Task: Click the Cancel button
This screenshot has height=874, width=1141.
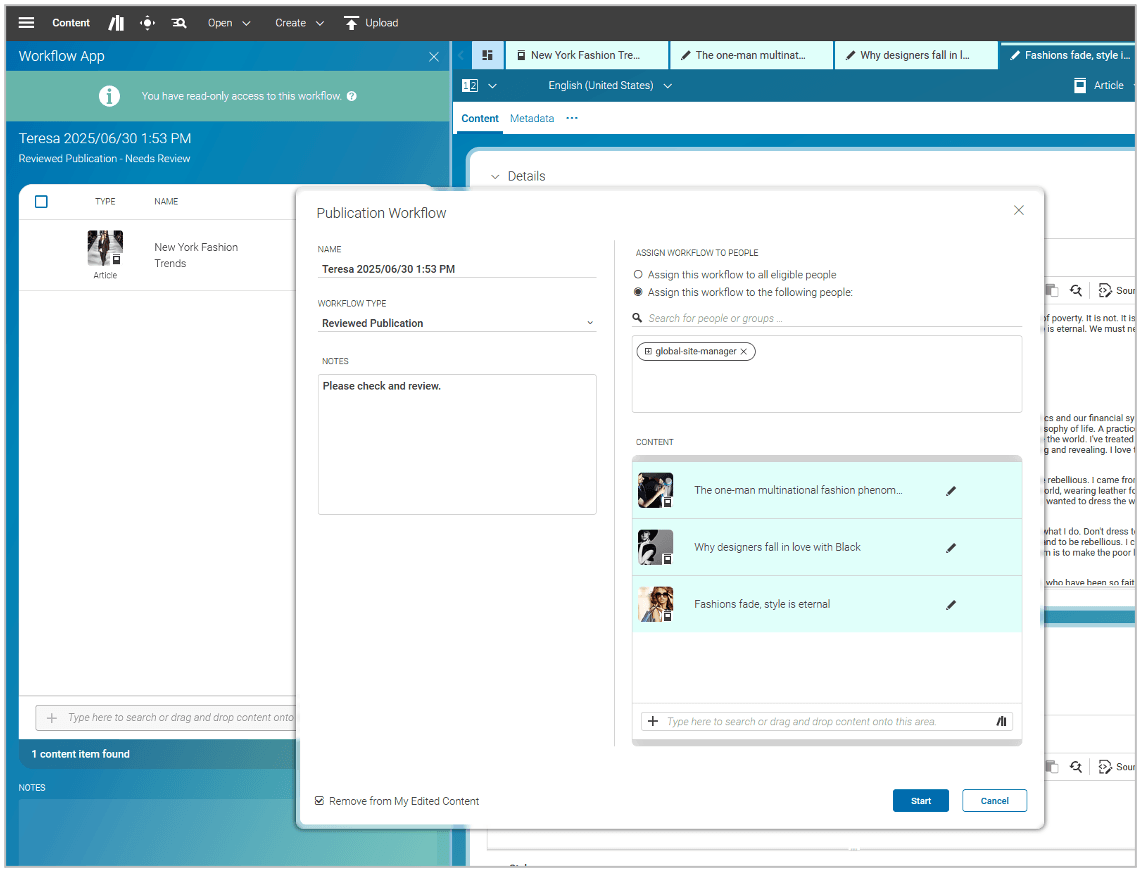Action: coord(994,801)
